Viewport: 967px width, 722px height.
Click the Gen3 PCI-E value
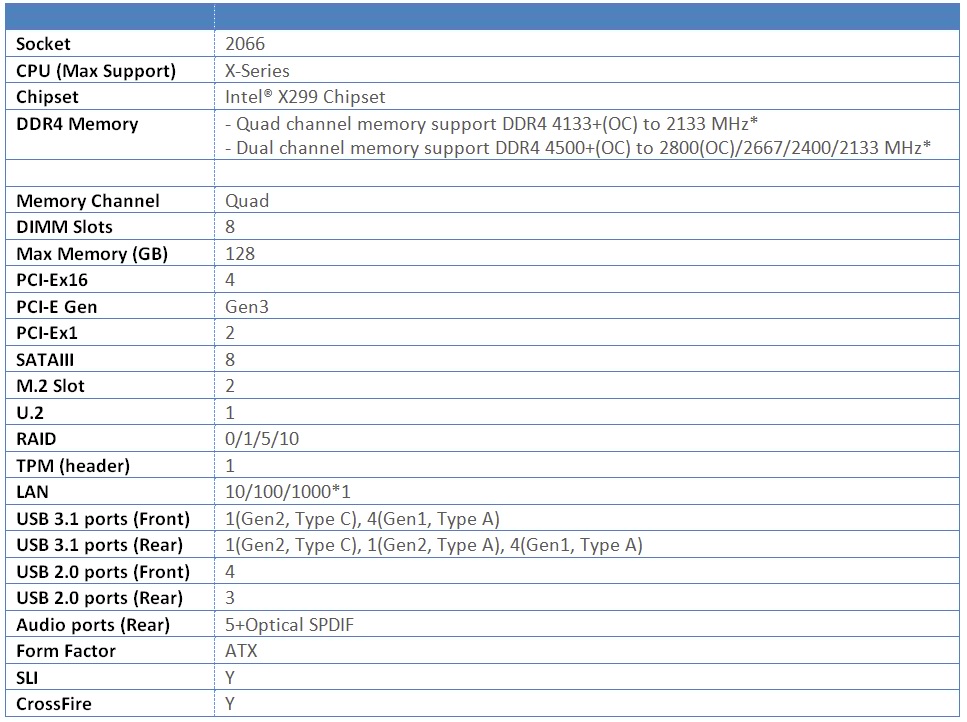coord(247,307)
